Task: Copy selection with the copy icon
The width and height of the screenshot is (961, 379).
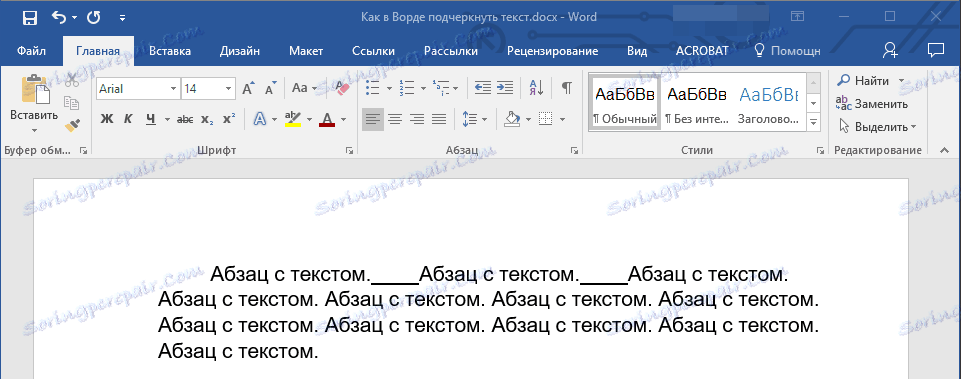Action: pyautogui.click(x=72, y=102)
